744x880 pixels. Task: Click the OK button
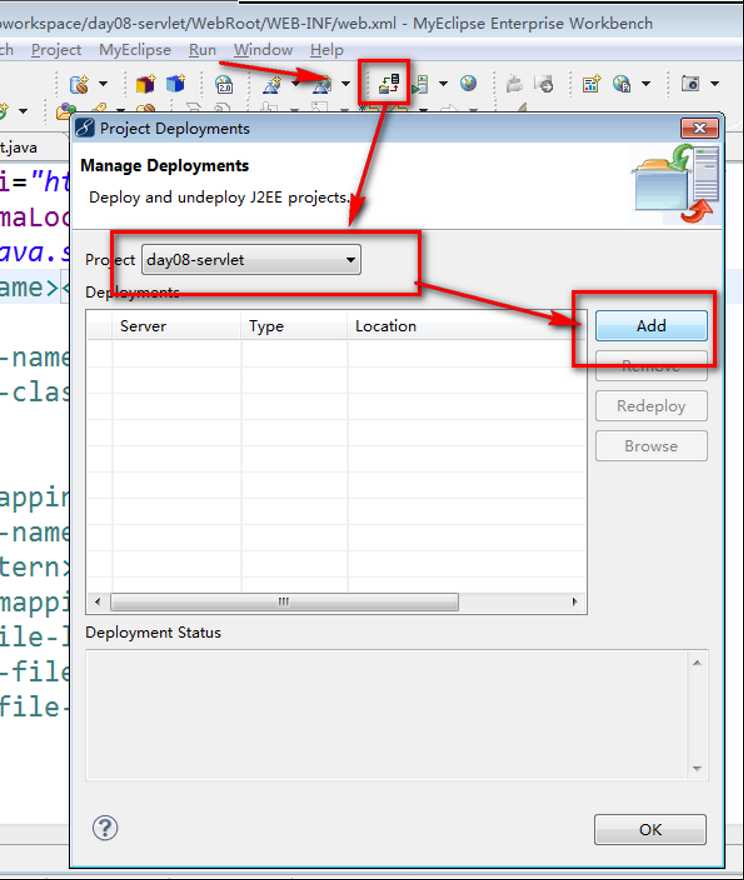[650, 829]
